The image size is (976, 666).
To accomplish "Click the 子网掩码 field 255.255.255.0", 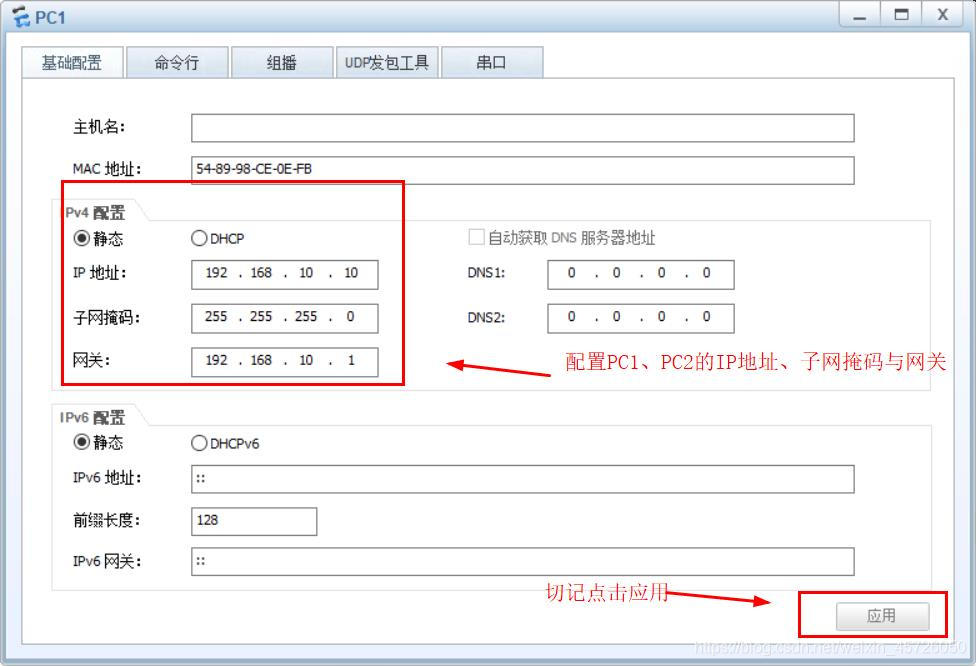I will (x=284, y=318).
